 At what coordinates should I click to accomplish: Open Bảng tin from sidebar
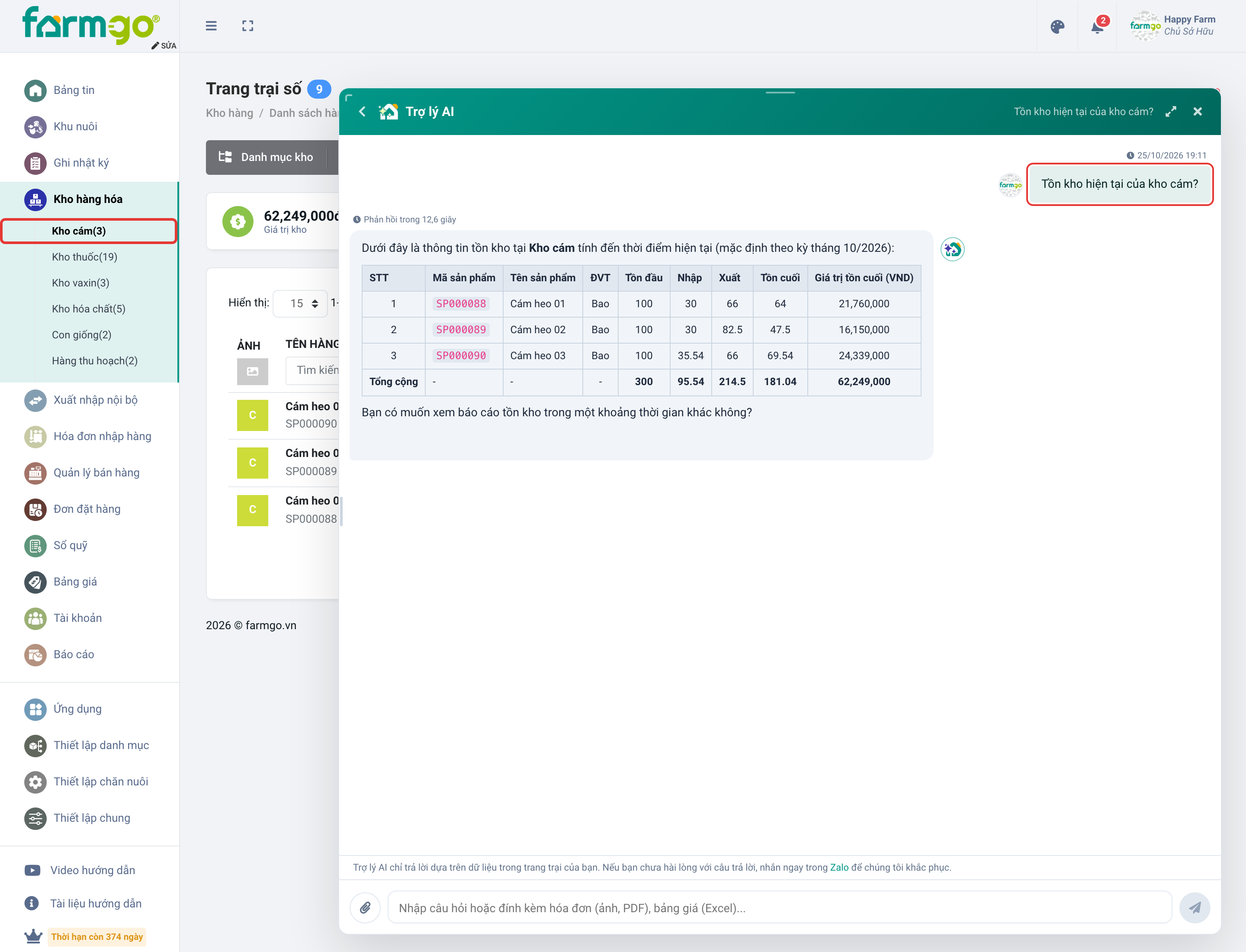click(x=74, y=90)
